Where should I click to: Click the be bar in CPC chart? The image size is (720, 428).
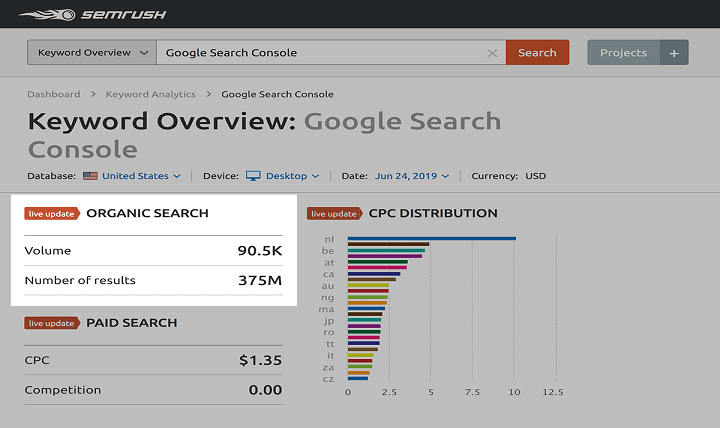(388, 244)
